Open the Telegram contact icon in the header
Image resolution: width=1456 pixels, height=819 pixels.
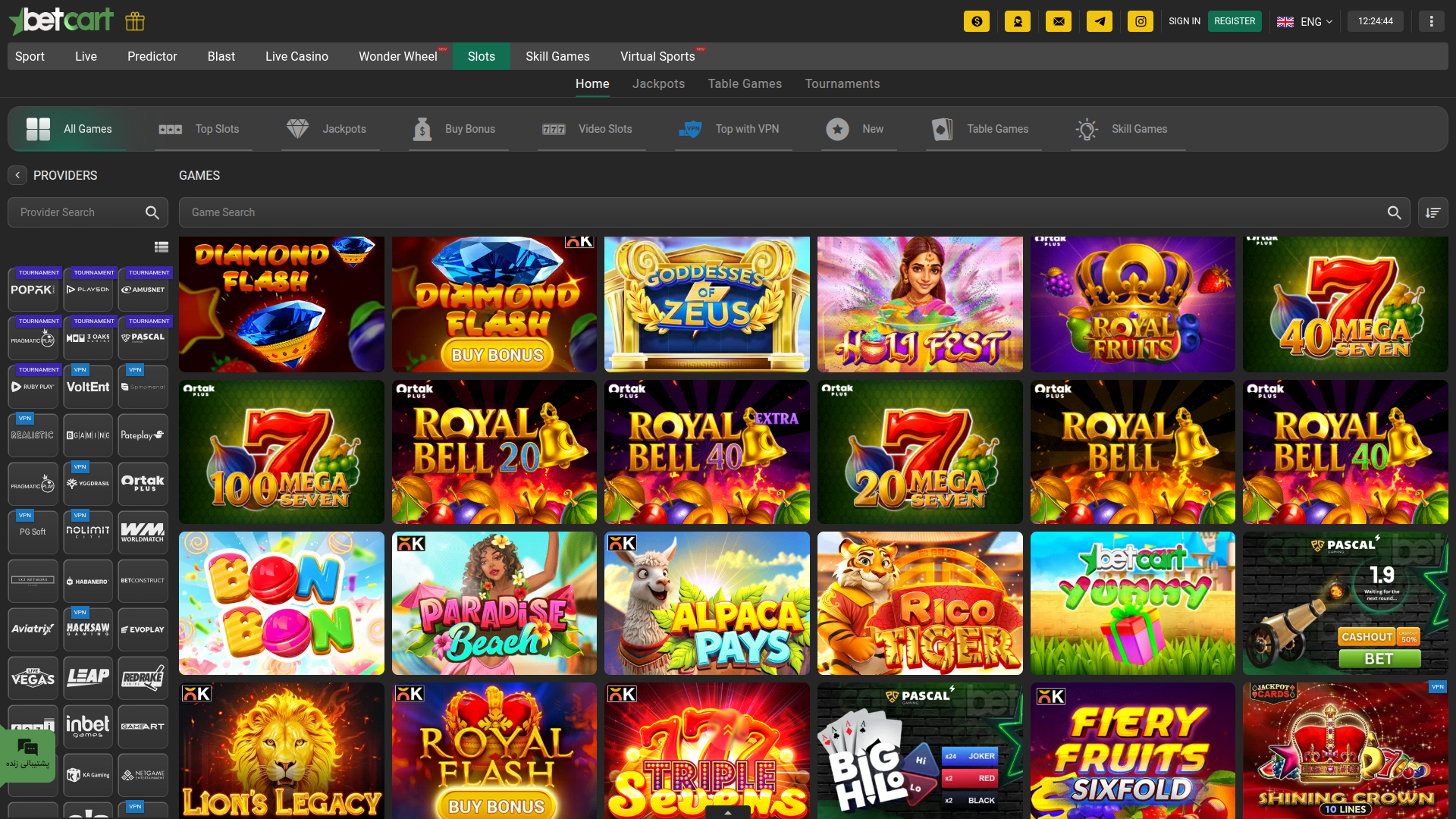1100,21
